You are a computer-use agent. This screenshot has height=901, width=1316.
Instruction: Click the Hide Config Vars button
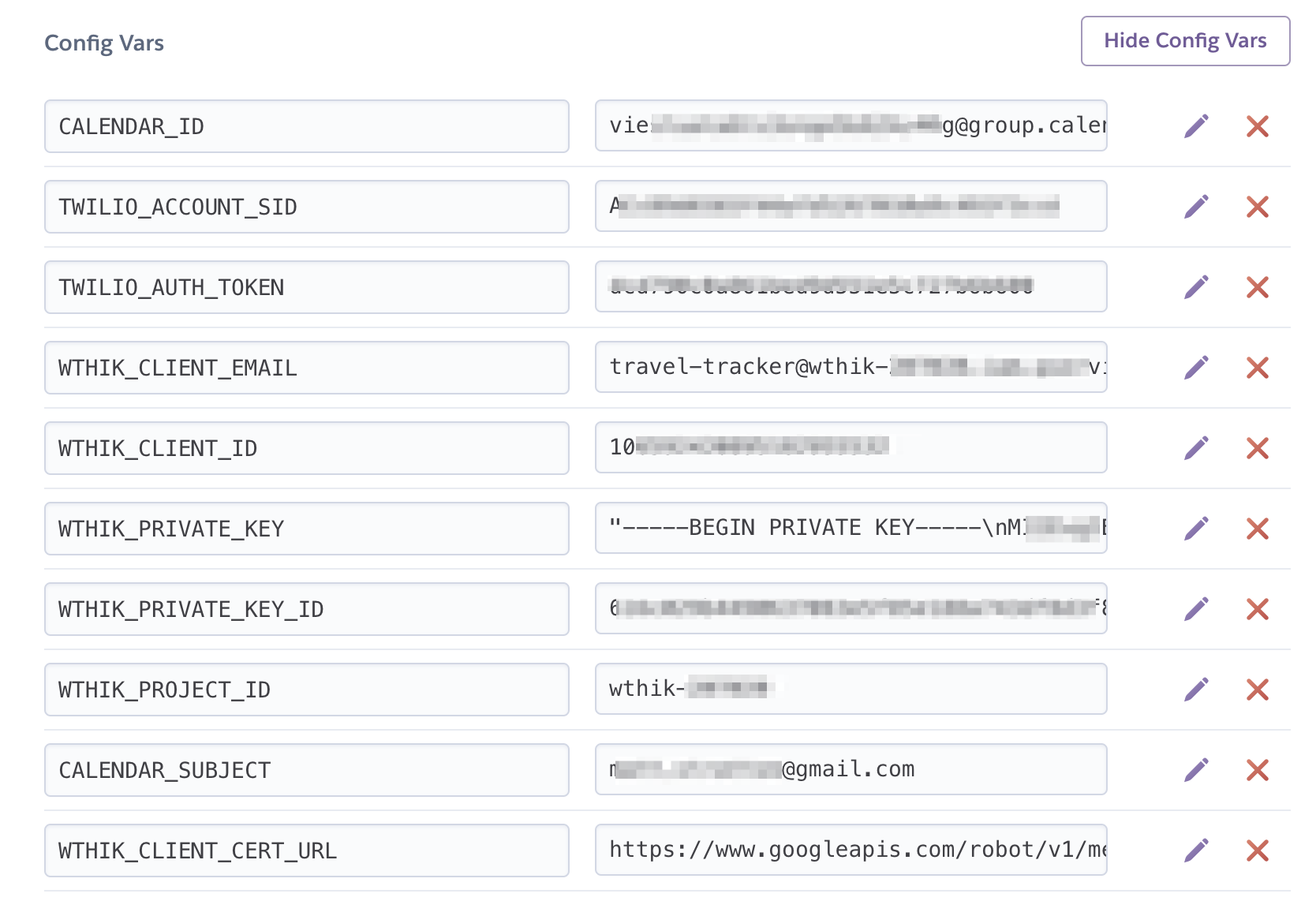1185,40
